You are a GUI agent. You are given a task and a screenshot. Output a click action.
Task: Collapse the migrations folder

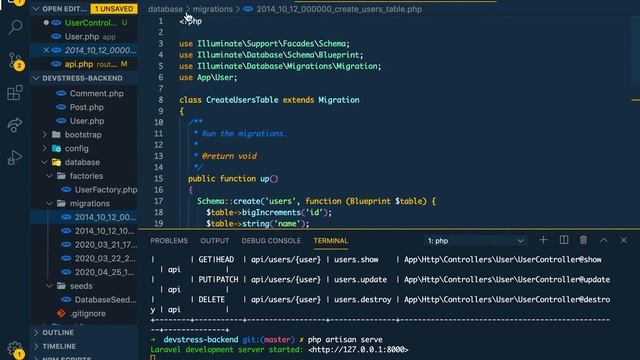50,203
